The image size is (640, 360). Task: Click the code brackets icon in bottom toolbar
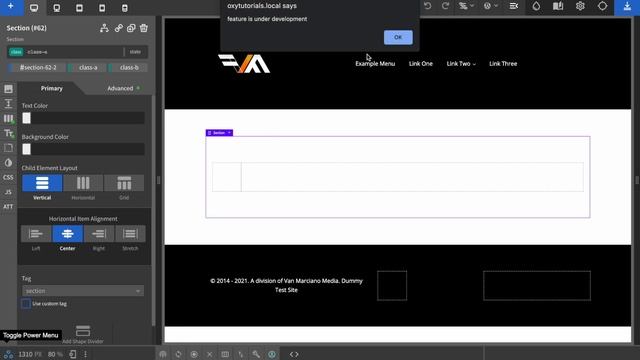click(294, 354)
